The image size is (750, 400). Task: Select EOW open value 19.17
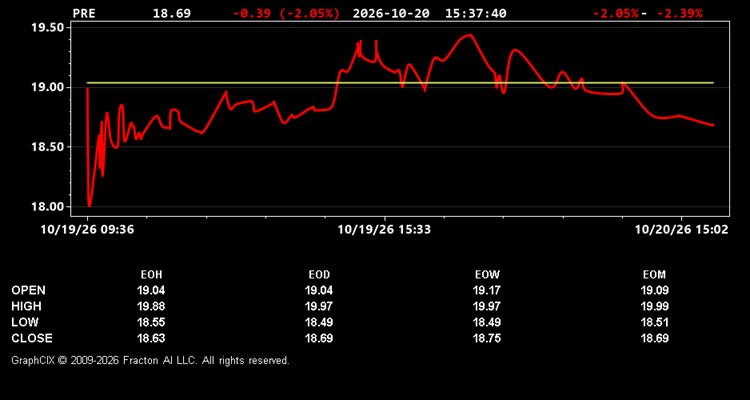pos(487,290)
